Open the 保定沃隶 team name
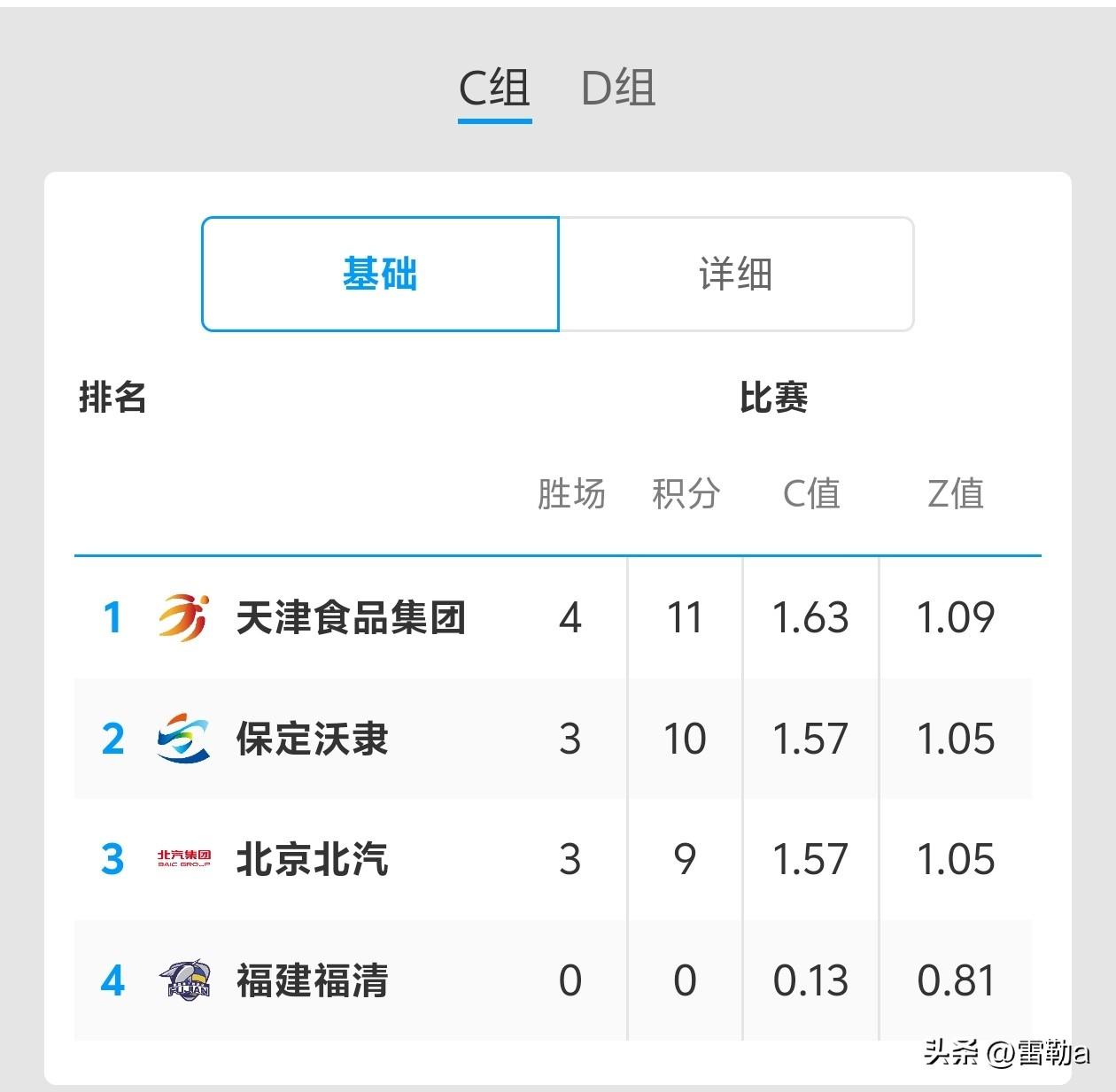Image resolution: width=1116 pixels, height=1092 pixels. tap(312, 738)
